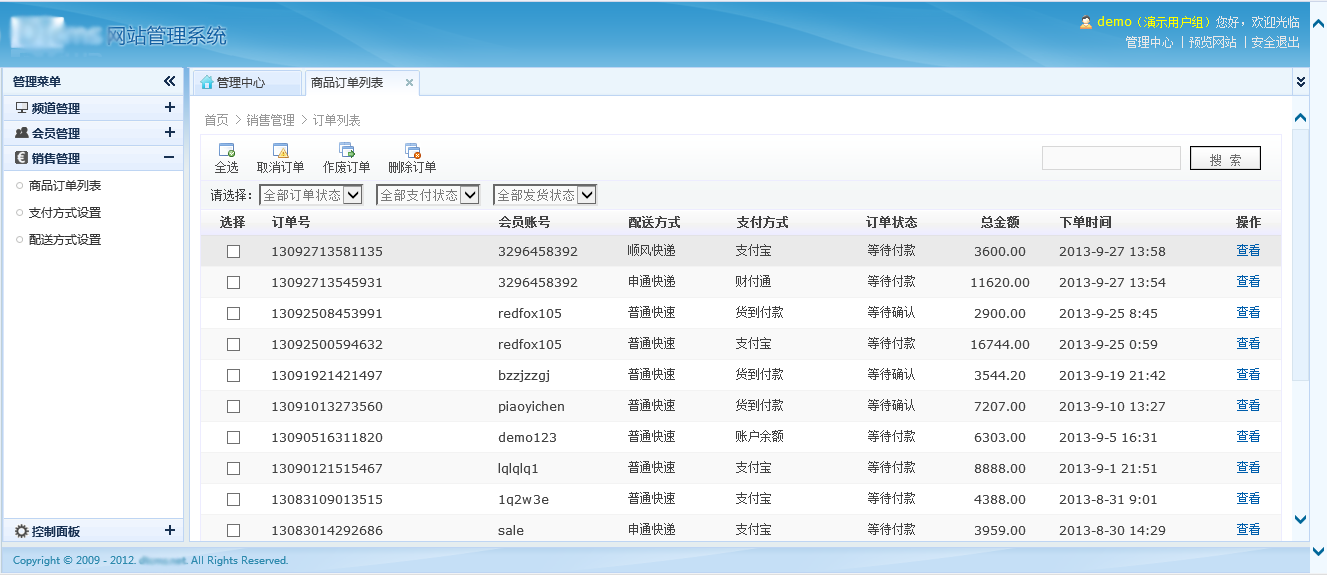The width and height of the screenshot is (1327, 575).
Task: Tick checkbox for order 13083109013515
Action: click(x=233, y=499)
